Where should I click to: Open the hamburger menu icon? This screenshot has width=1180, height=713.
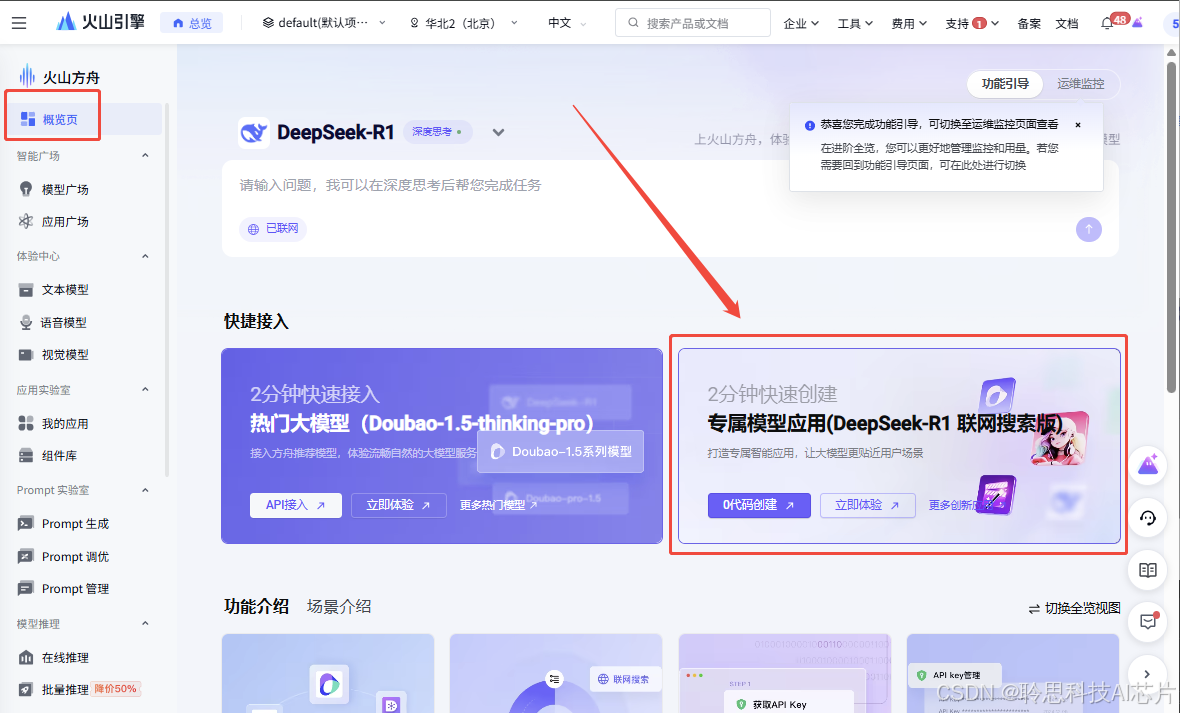(x=19, y=23)
